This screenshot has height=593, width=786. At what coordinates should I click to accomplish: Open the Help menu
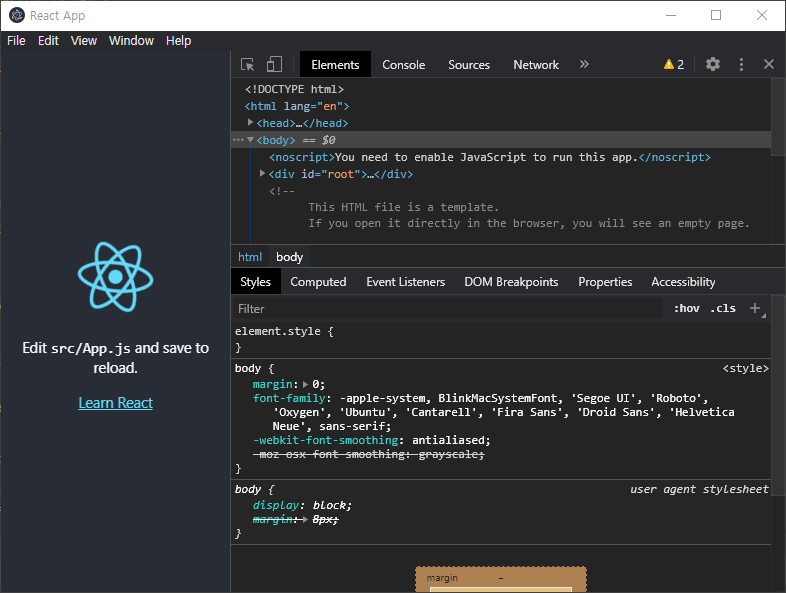pos(178,41)
